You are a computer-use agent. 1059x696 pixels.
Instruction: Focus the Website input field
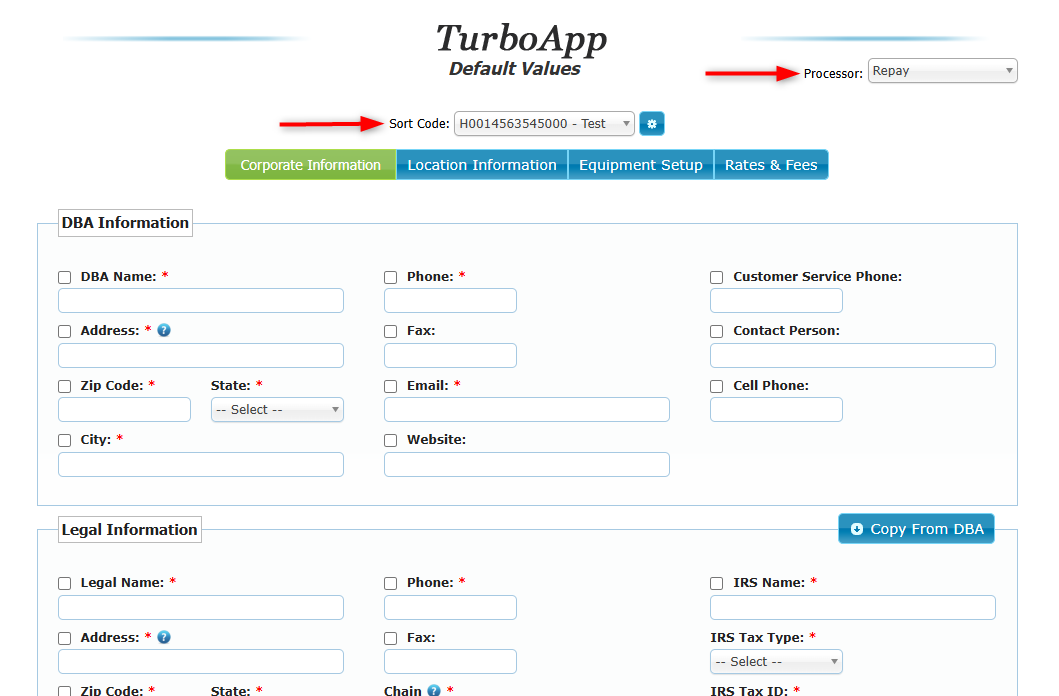[x=527, y=464]
